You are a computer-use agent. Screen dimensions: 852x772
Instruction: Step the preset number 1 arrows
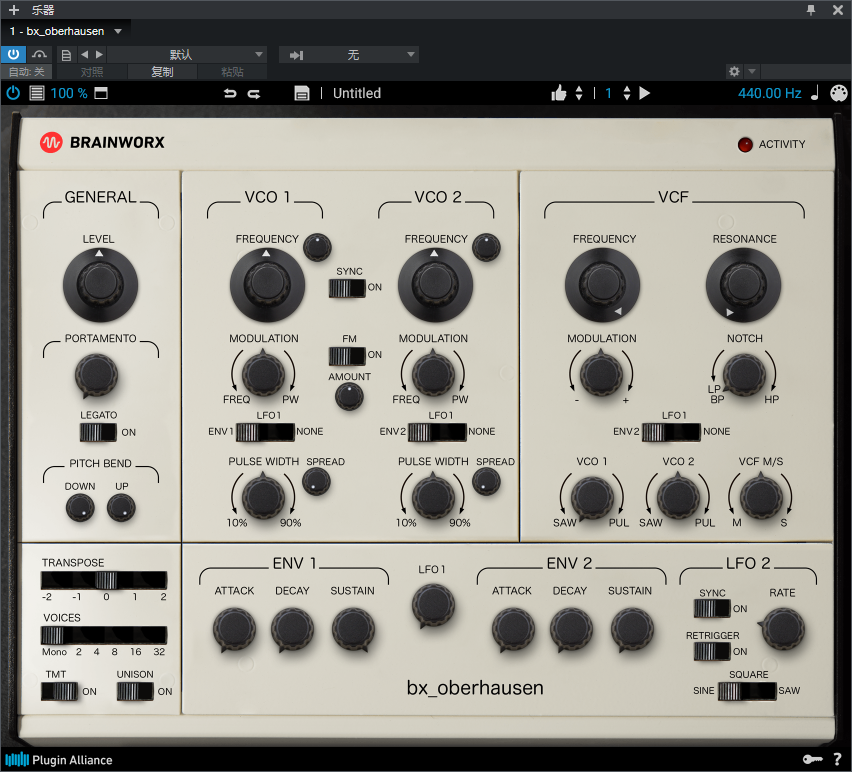(x=627, y=93)
